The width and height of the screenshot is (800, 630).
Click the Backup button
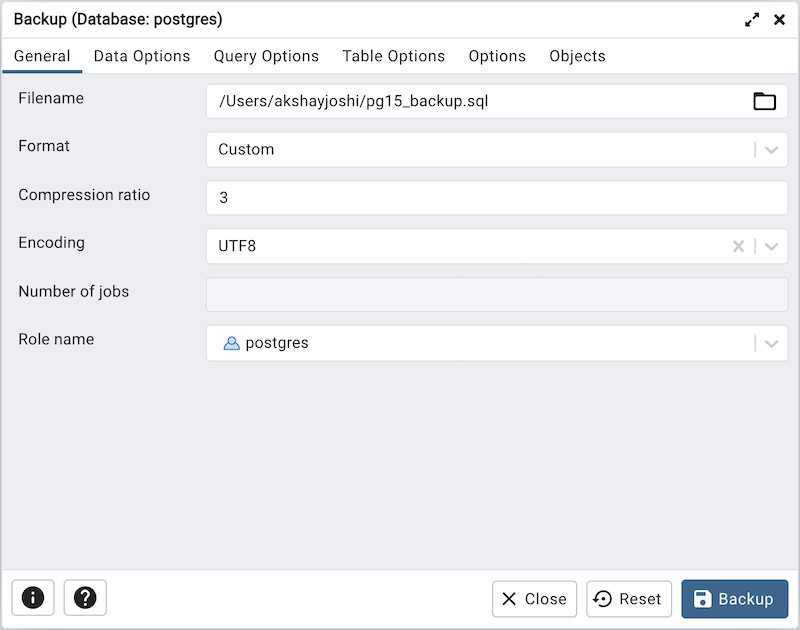point(734,598)
